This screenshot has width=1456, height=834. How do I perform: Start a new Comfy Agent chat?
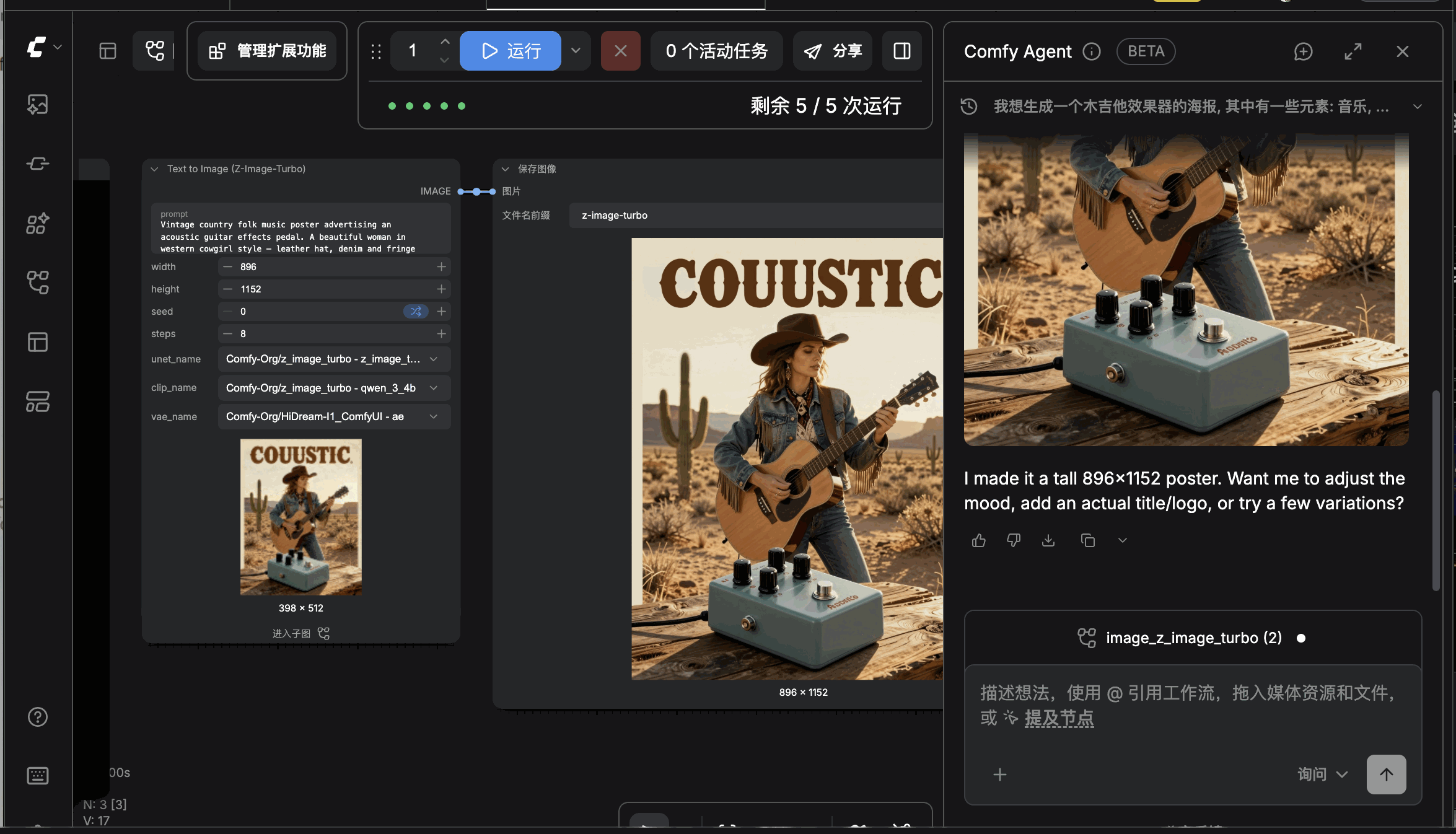(x=1304, y=51)
